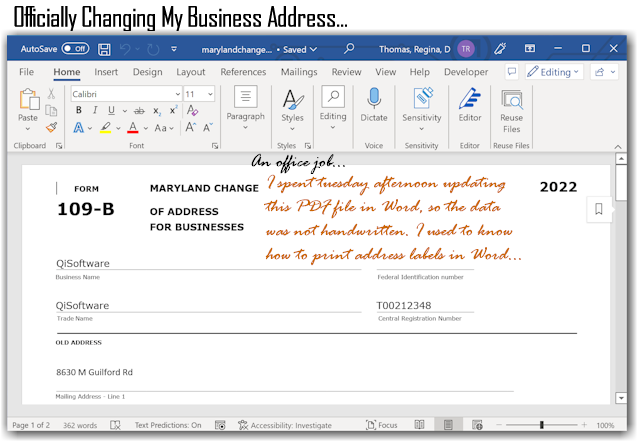Toggle Strikethrough formatting
The image size is (639, 443).
coord(139,110)
